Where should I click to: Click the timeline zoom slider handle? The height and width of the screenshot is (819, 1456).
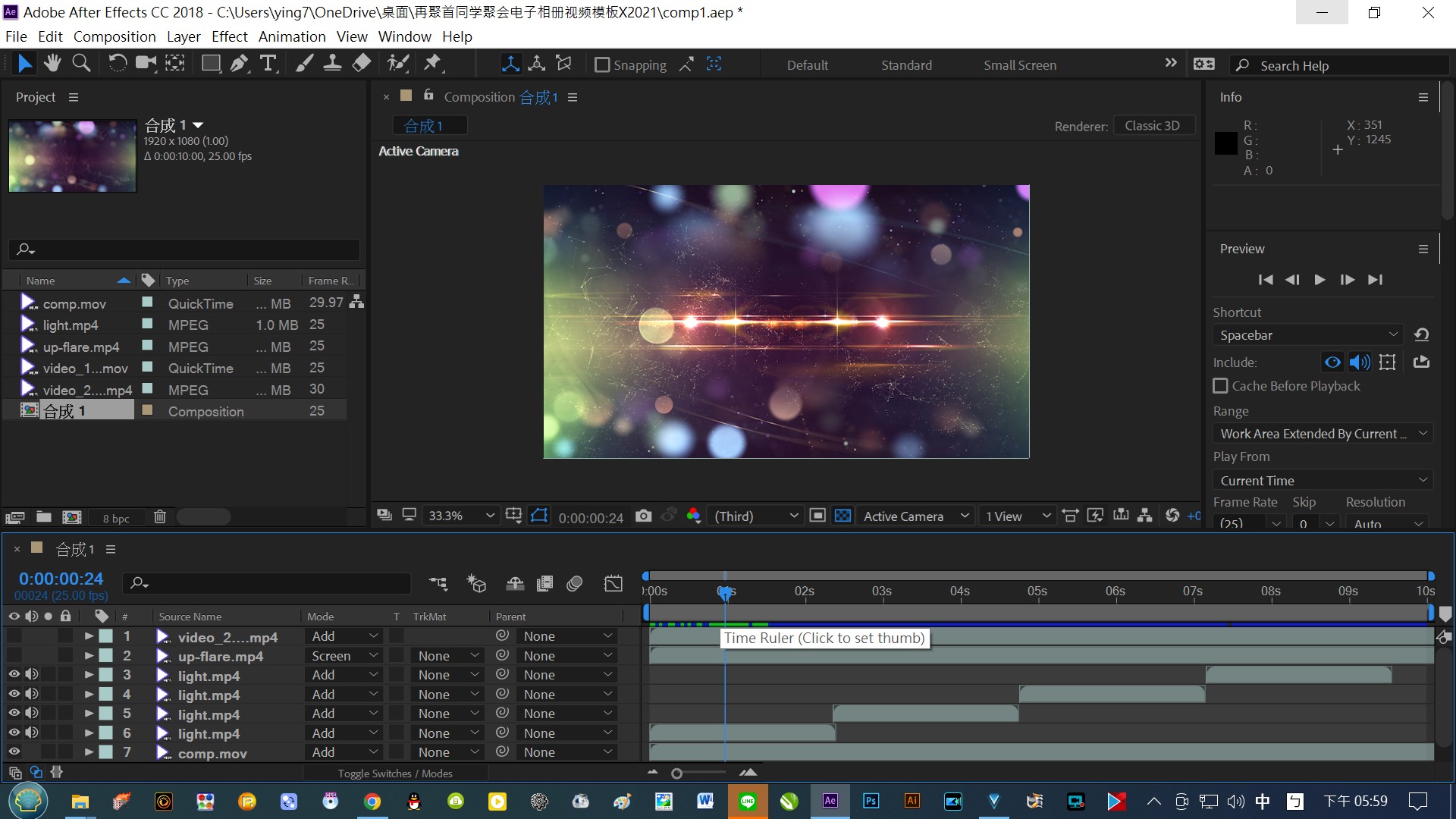[676, 773]
